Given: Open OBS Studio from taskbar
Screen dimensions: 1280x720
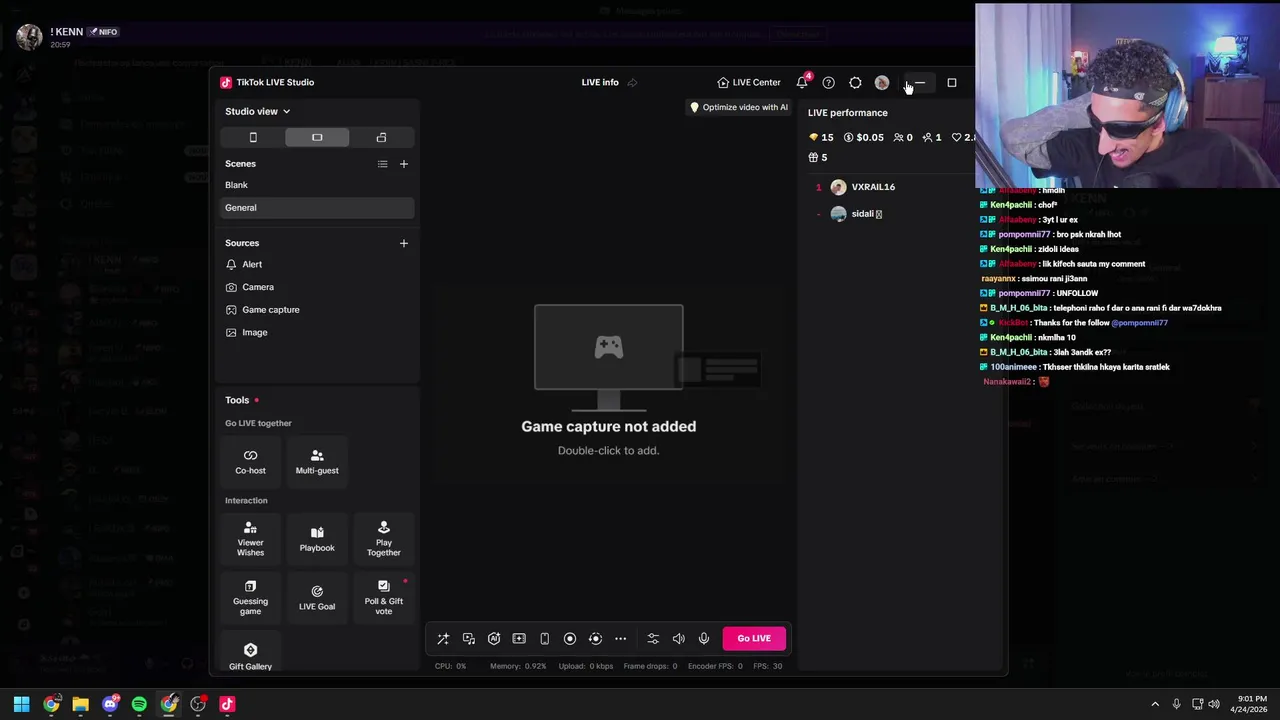Looking at the screenshot, I should [x=198, y=704].
